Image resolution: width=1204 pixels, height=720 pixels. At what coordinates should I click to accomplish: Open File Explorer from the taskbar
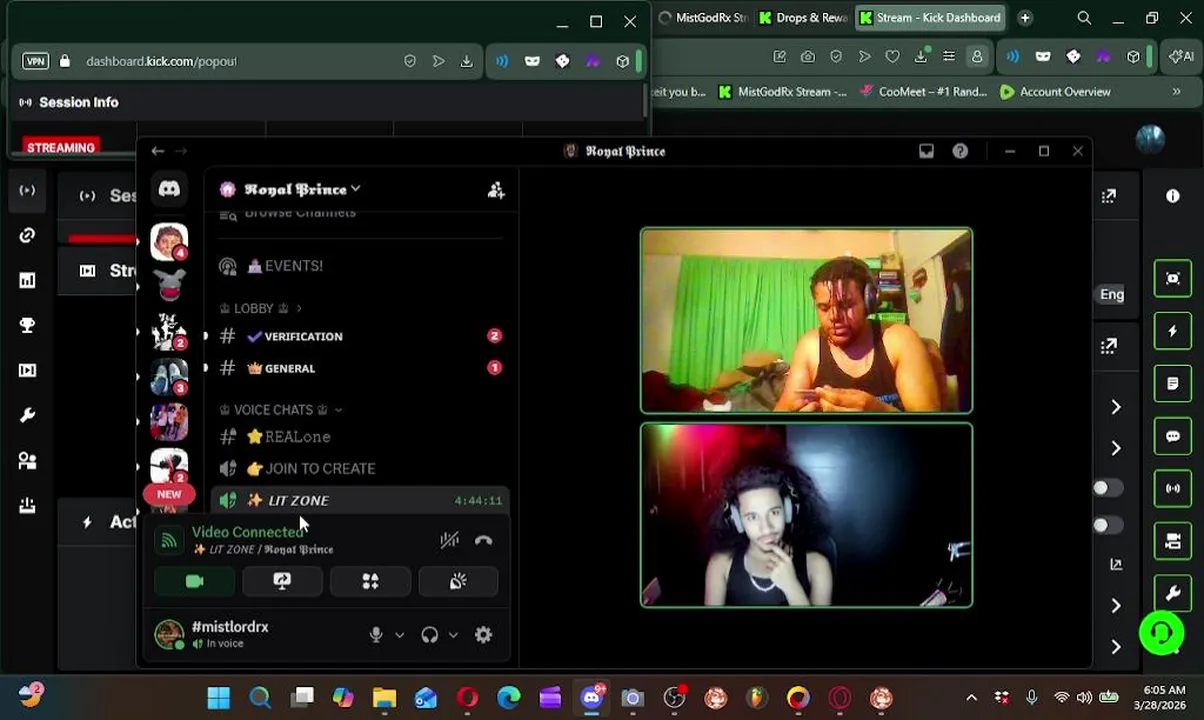point(384,697)
